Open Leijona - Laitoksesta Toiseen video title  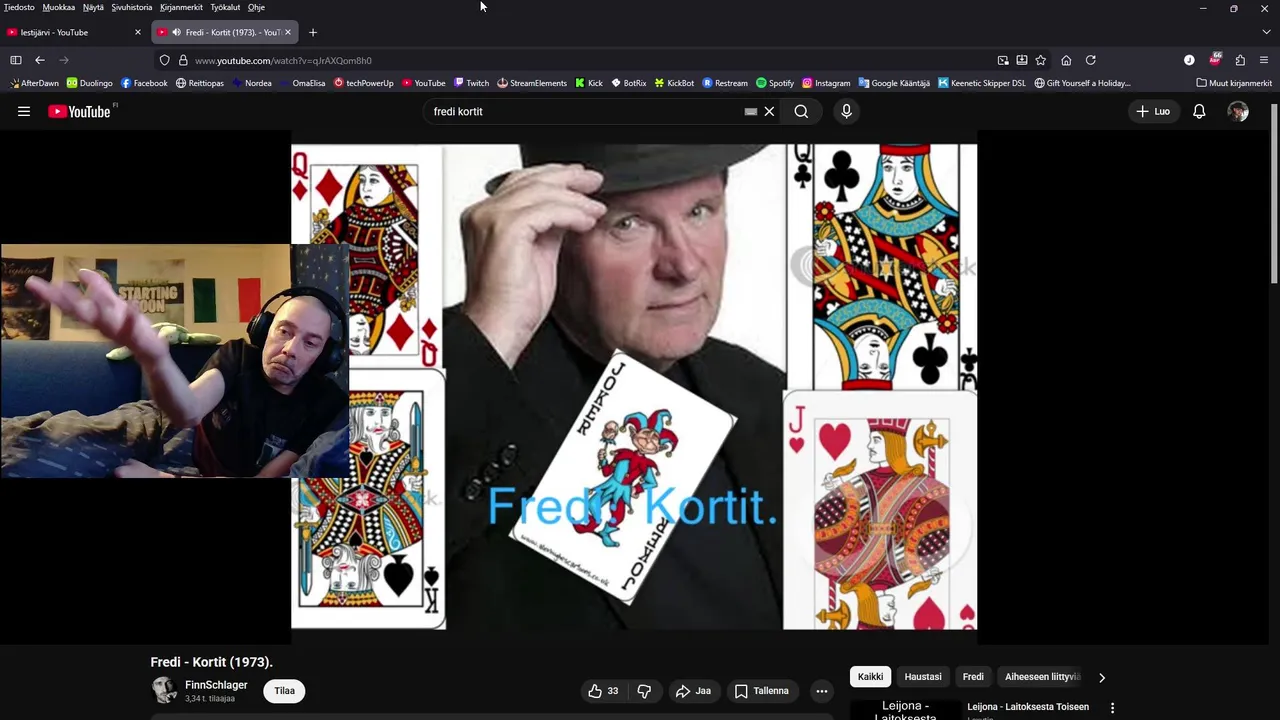[1028, 707]
